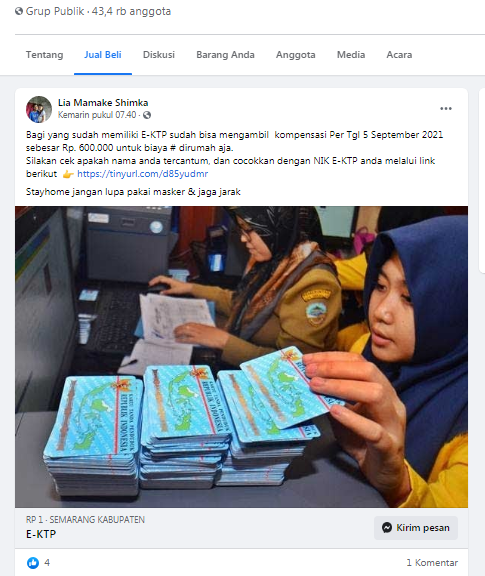View the 1 Komentar comments link

click(x=432, y=562)
